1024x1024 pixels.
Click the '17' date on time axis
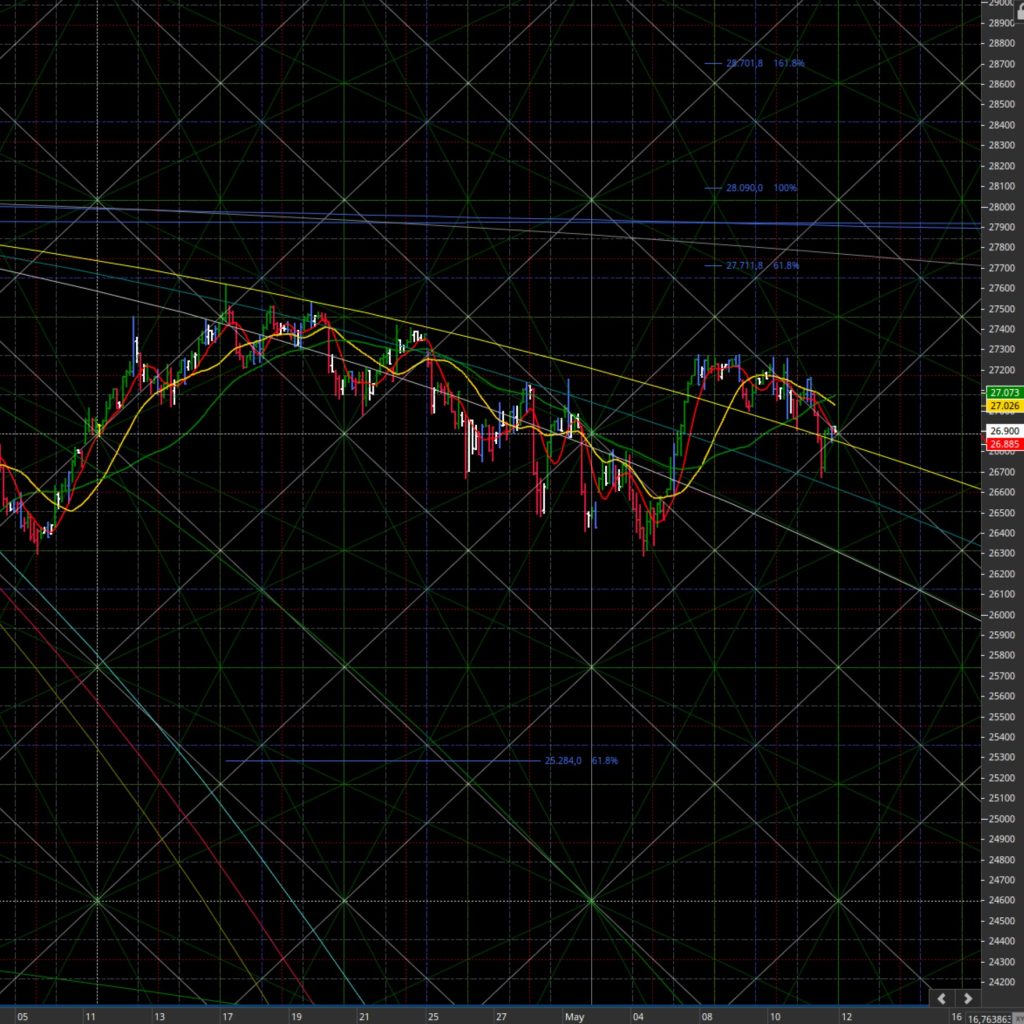(x=227, y=1017)
